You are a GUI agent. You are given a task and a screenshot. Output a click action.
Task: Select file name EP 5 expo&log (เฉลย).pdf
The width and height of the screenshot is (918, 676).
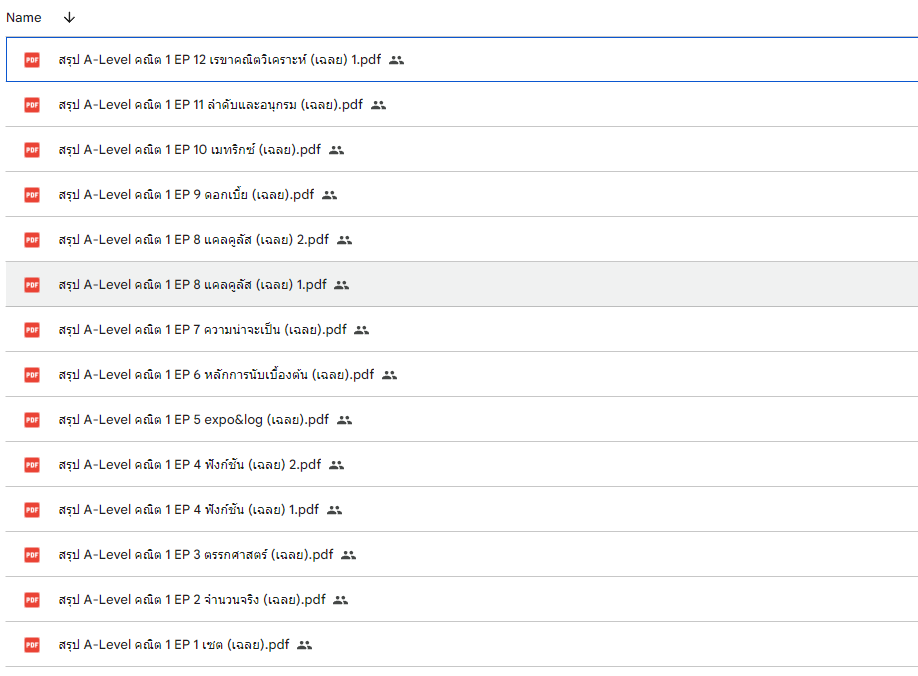coord(194,420)
